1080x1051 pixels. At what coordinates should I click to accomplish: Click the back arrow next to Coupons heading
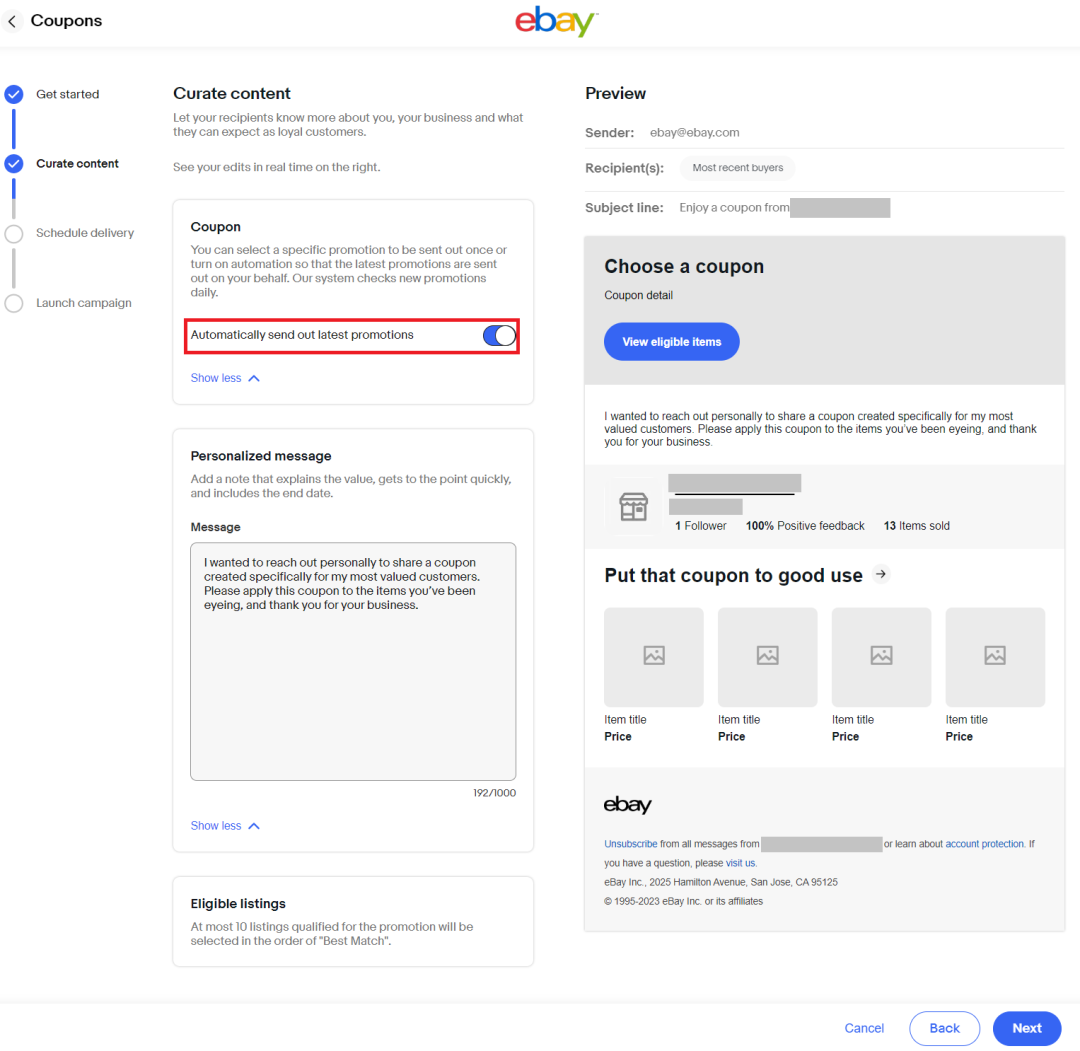(x=14, y=20)
